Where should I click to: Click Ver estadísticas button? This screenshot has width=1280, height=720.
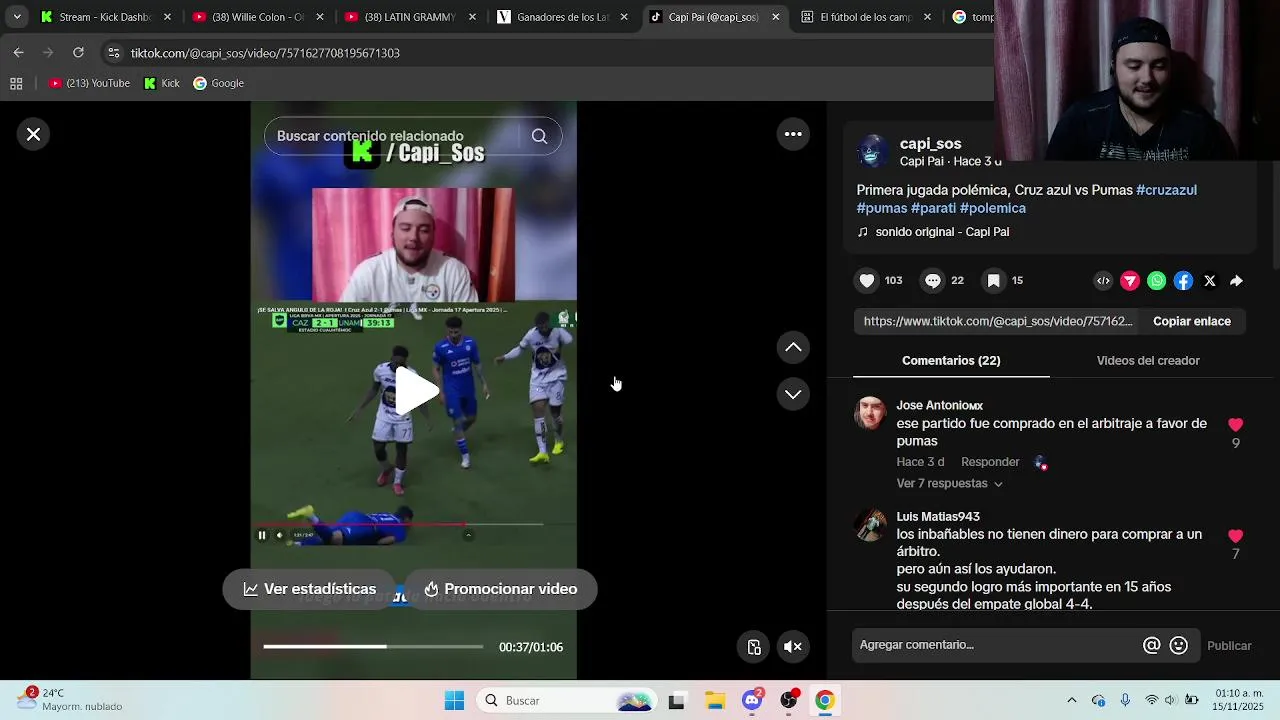point(310,589)
